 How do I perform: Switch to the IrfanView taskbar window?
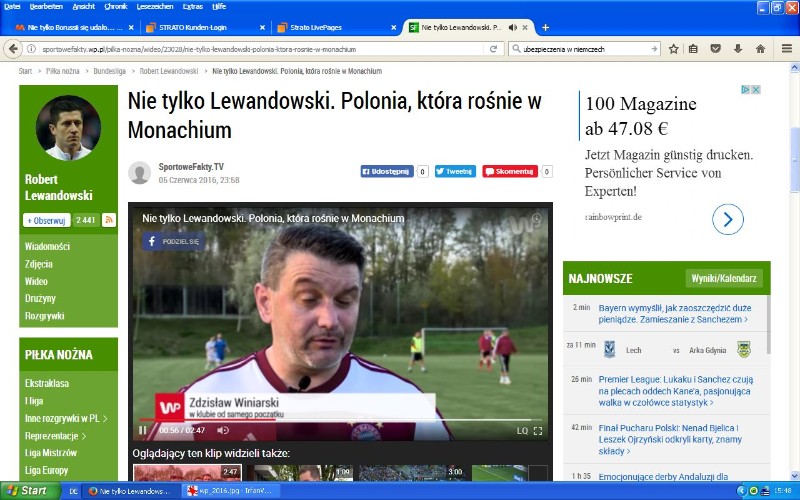(x=232, y=491)
